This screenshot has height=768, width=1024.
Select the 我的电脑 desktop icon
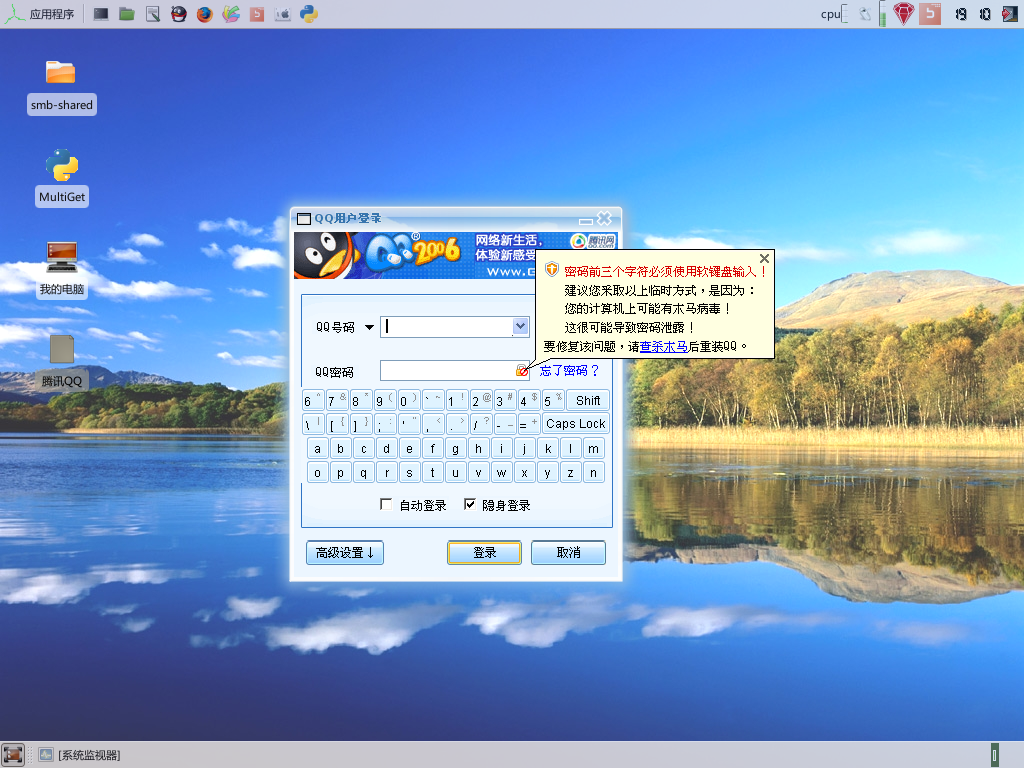[62, 269]
